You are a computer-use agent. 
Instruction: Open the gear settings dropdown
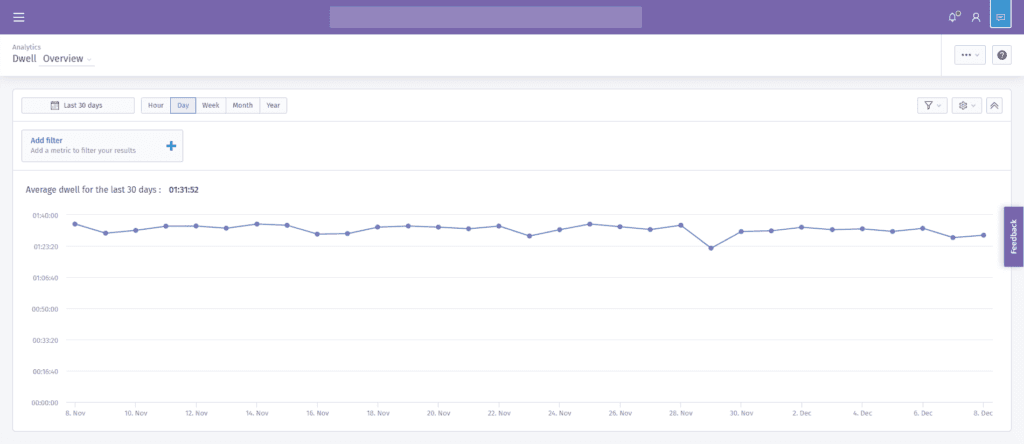pos(967,105)
